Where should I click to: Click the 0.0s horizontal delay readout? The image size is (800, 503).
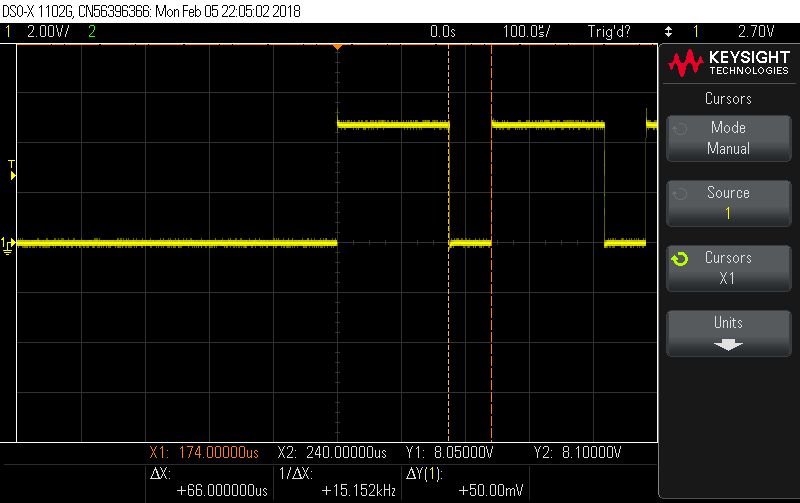click(442, 32)
